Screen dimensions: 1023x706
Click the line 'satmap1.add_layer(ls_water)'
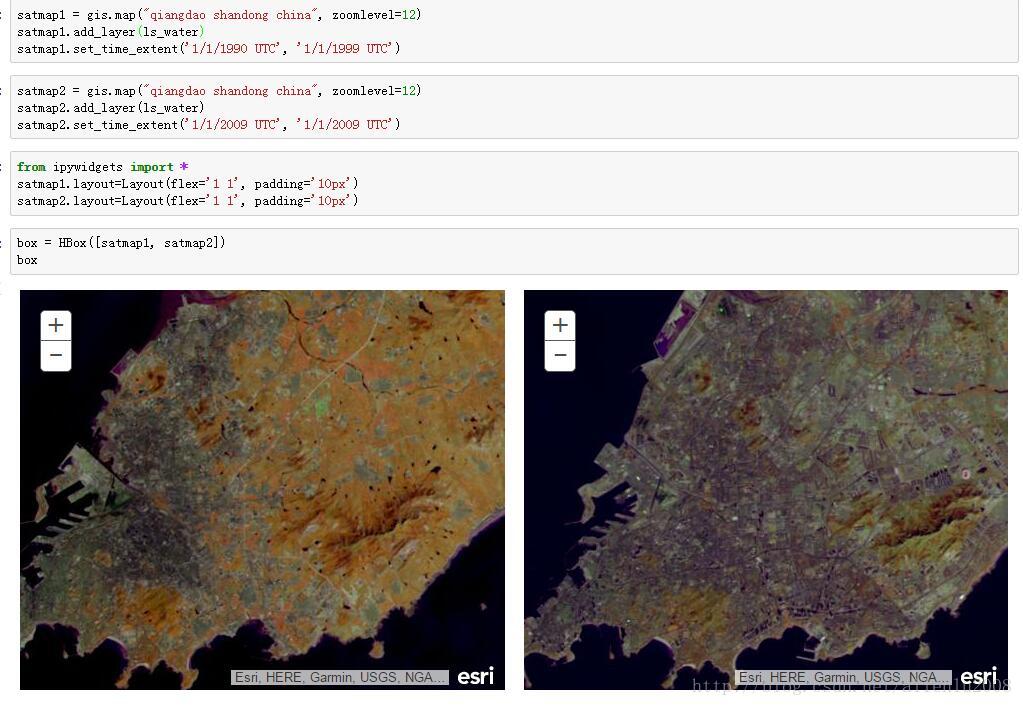pos(110,31)
